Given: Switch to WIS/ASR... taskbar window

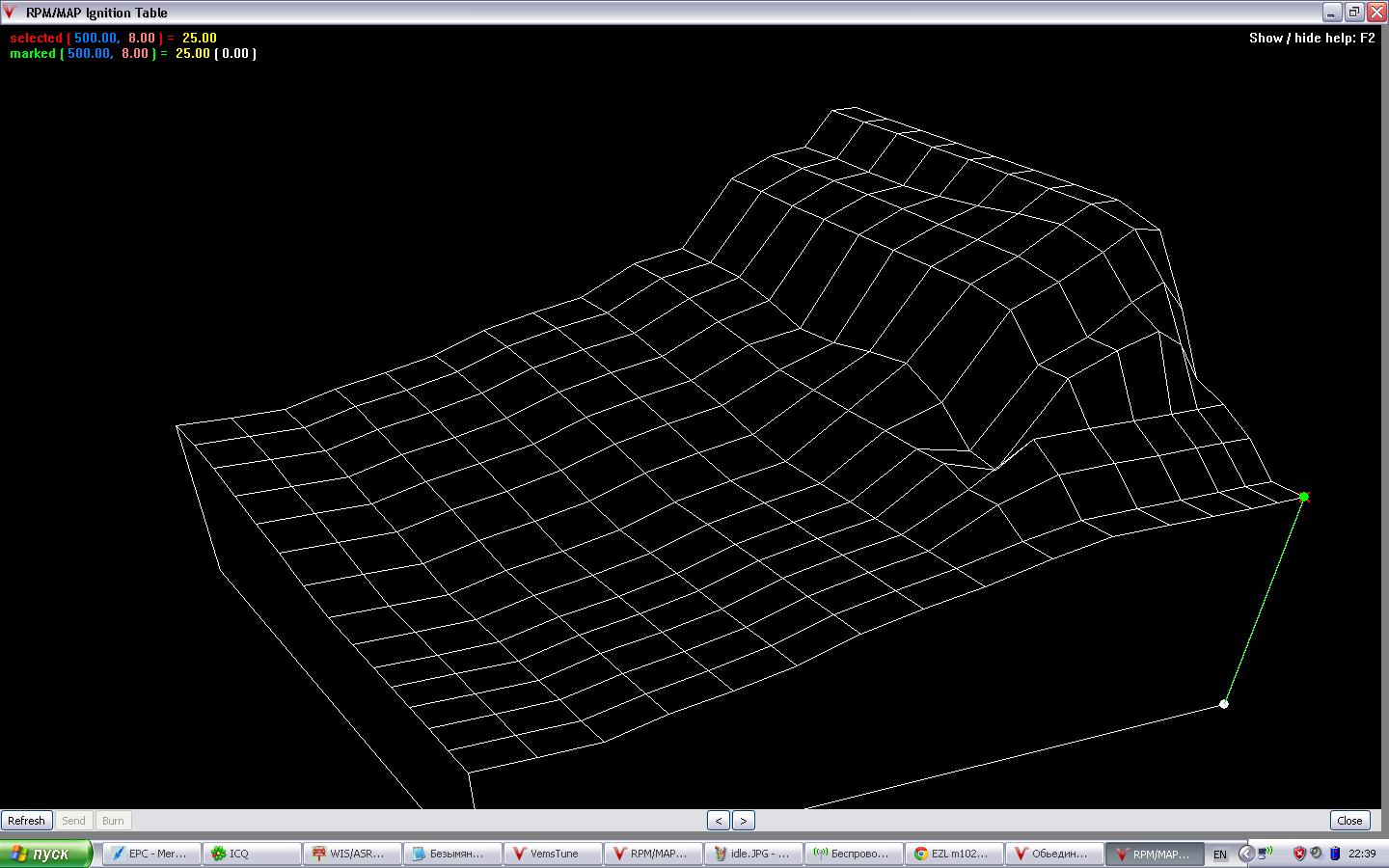Looking at the screenshot, I should (x=353, y=854).
